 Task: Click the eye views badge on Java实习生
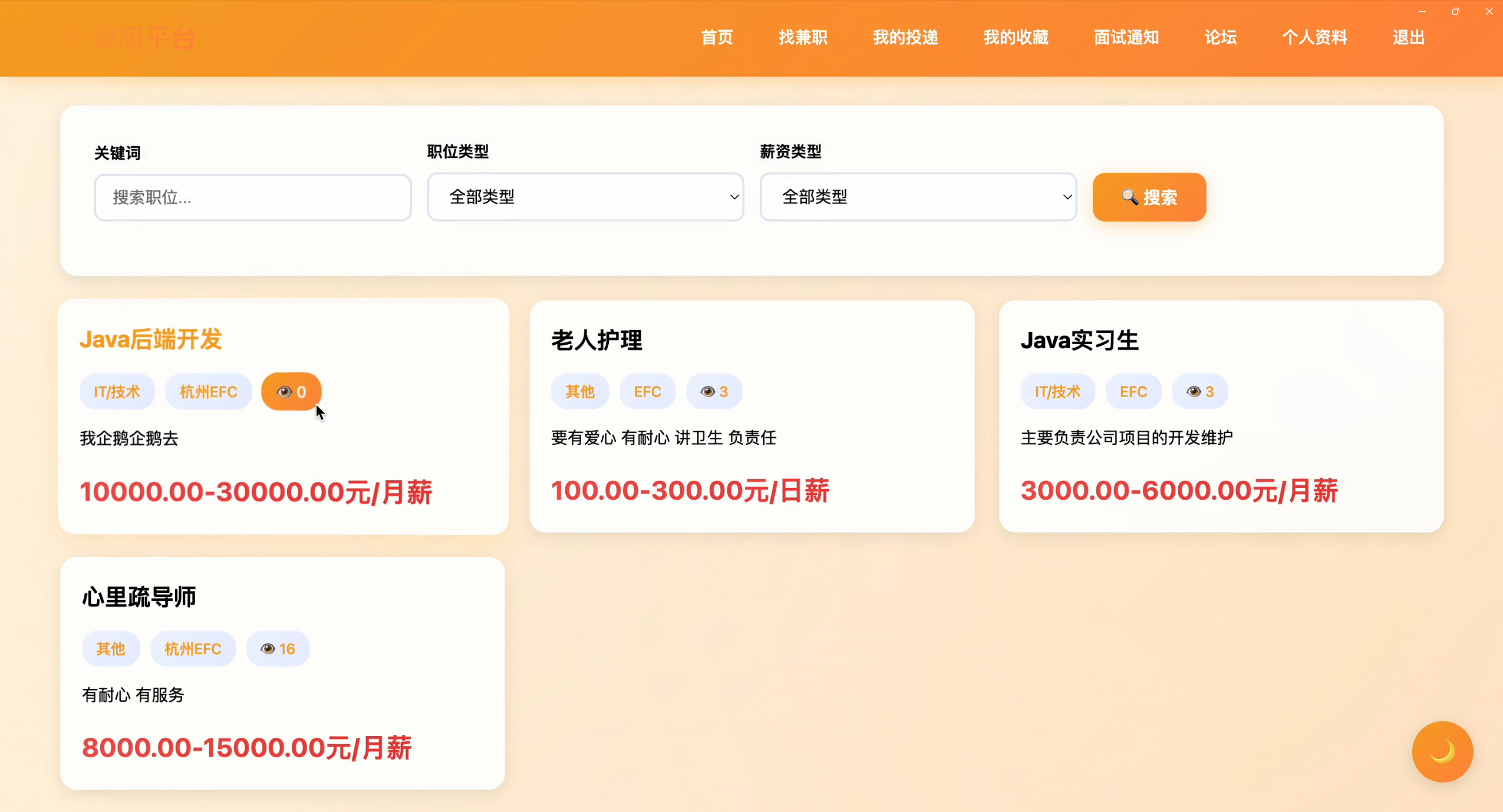(x=1199, y=392)
